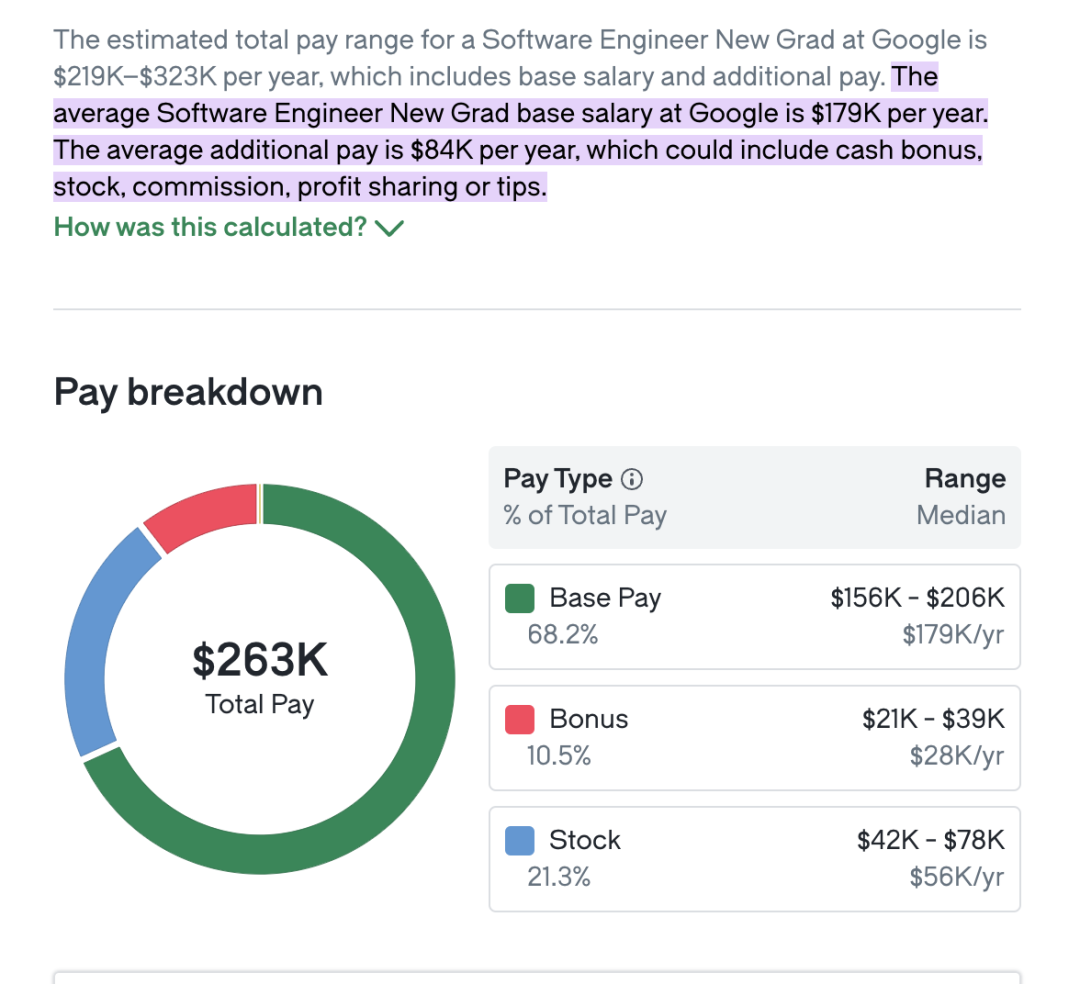Click the red Bonus legend swatch
This screenshot has width=1080, height=984.
[x=519, y=720]
